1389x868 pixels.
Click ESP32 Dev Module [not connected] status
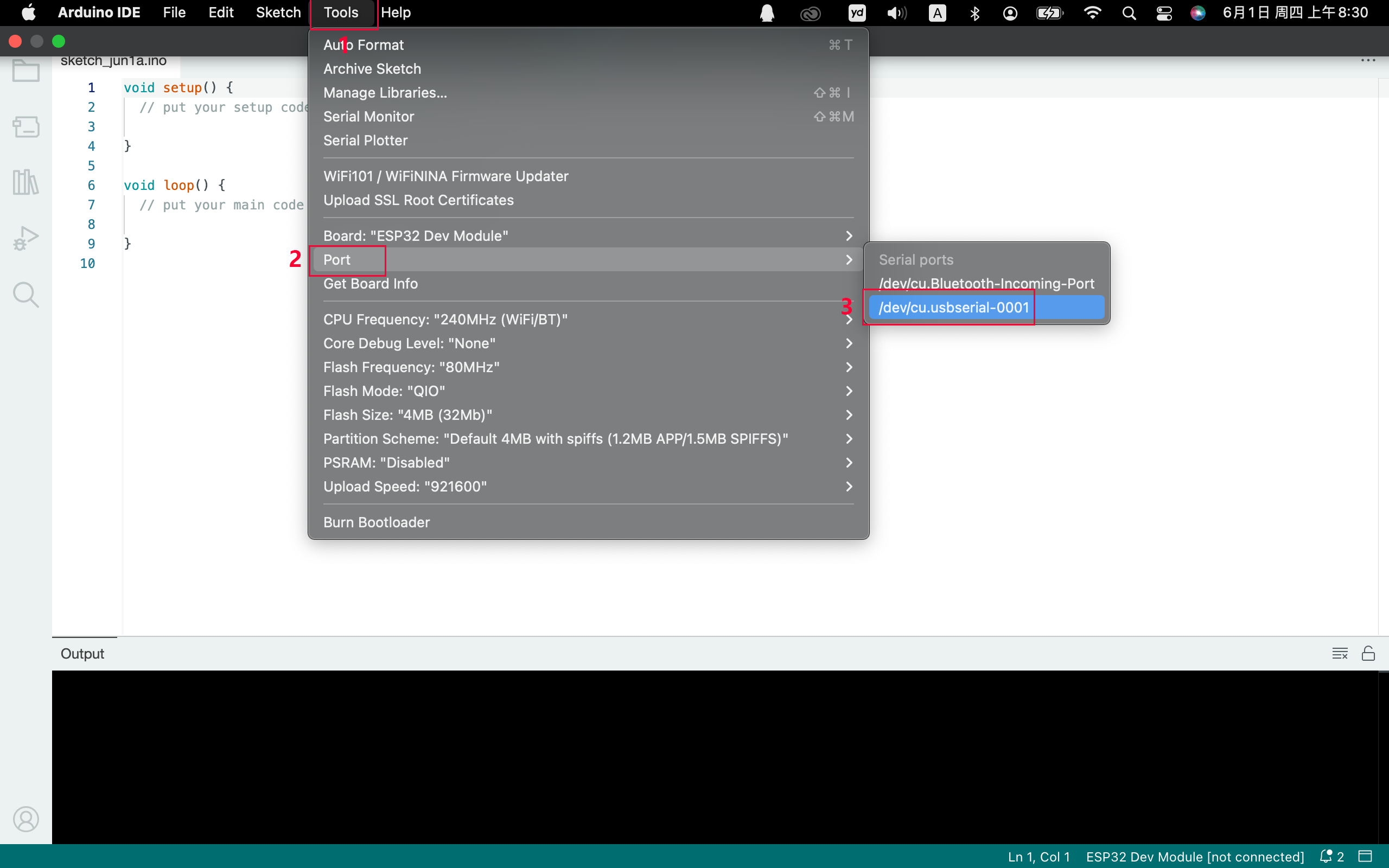tap(1195, 857)
